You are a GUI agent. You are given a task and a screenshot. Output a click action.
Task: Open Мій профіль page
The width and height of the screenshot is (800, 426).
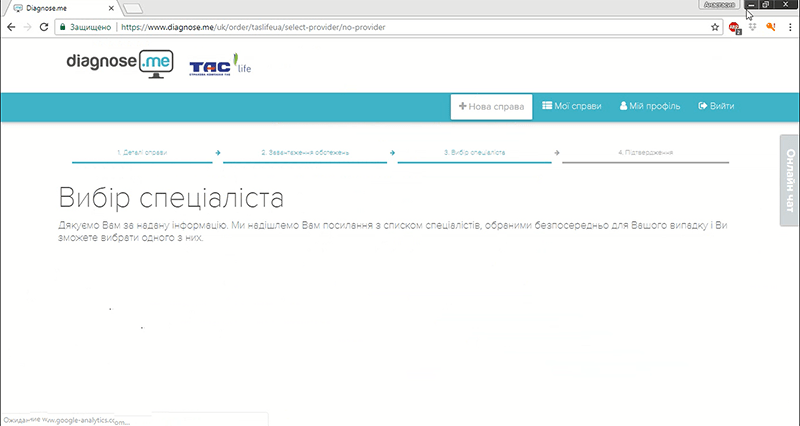[650, 106]
